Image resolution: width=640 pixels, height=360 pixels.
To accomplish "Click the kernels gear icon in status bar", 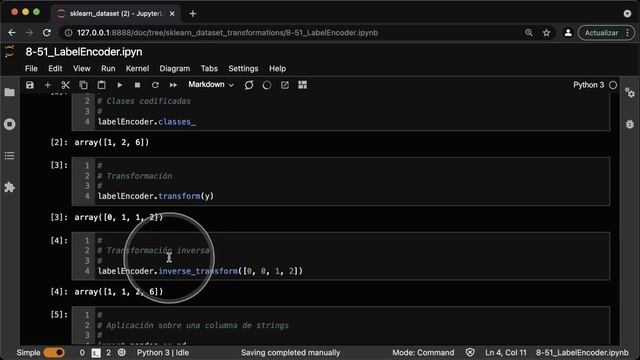I will coord(122,352).
